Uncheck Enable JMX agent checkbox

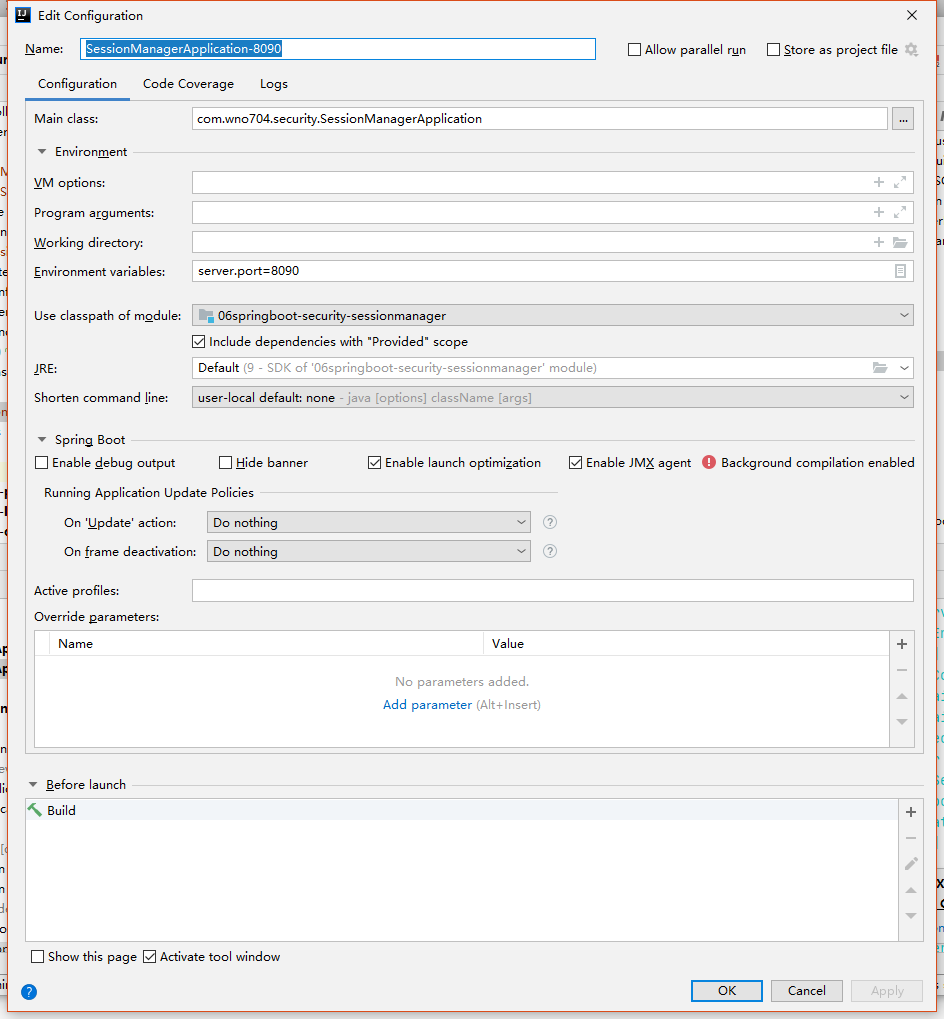tap(575, 463)
